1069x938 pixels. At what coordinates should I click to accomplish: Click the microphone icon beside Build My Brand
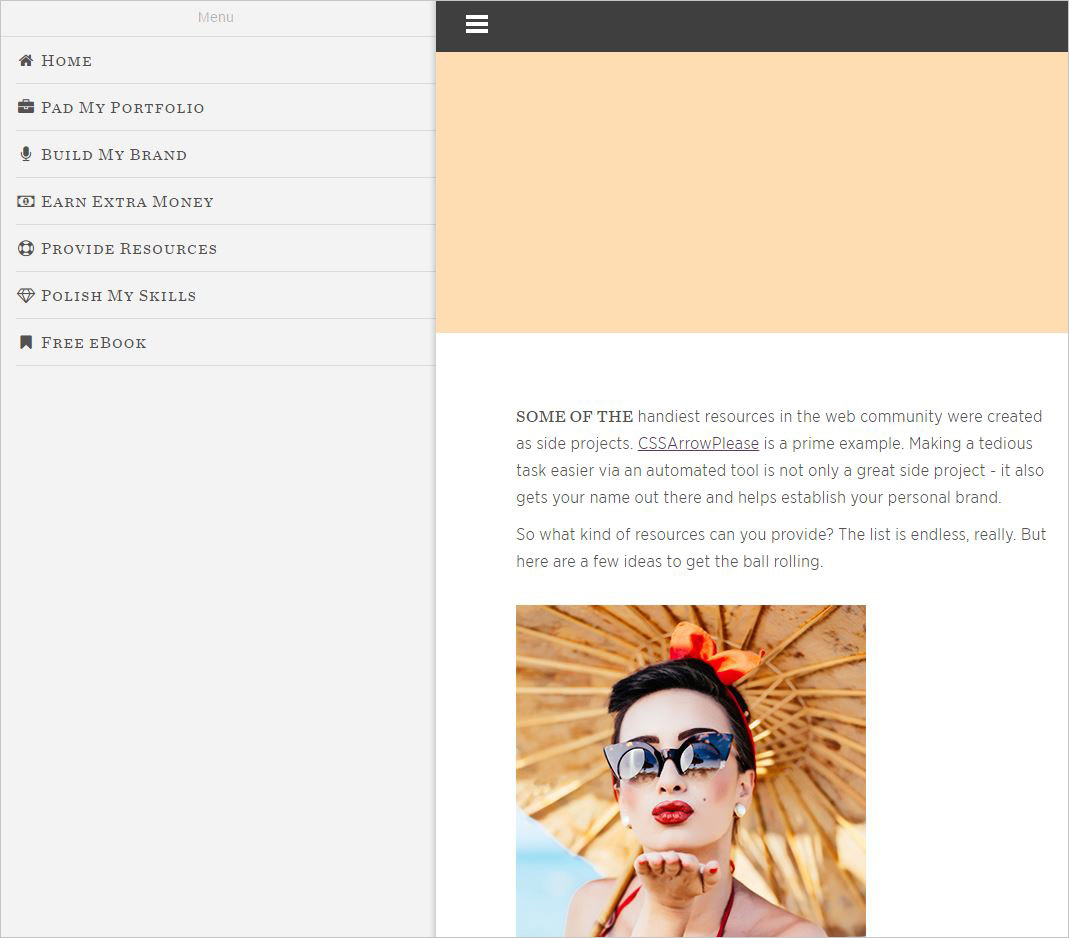pos(26,153)
